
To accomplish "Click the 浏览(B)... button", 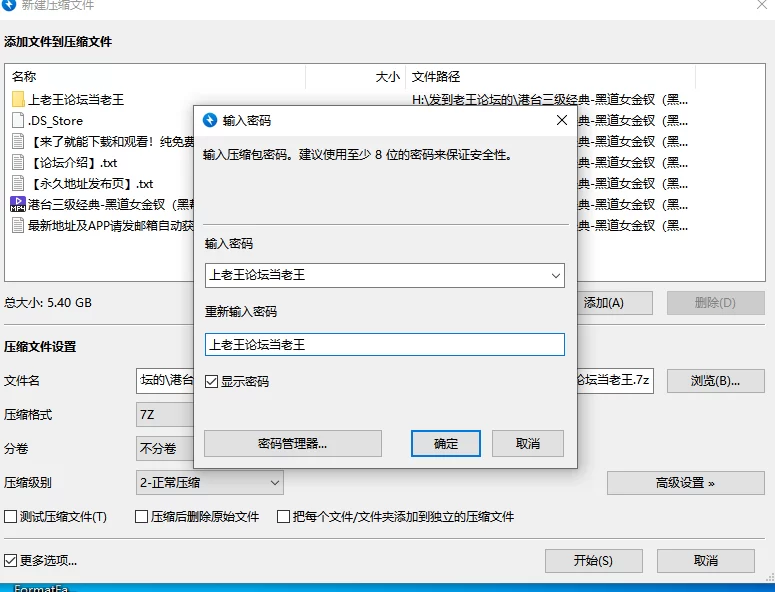I will coord(715,381).
